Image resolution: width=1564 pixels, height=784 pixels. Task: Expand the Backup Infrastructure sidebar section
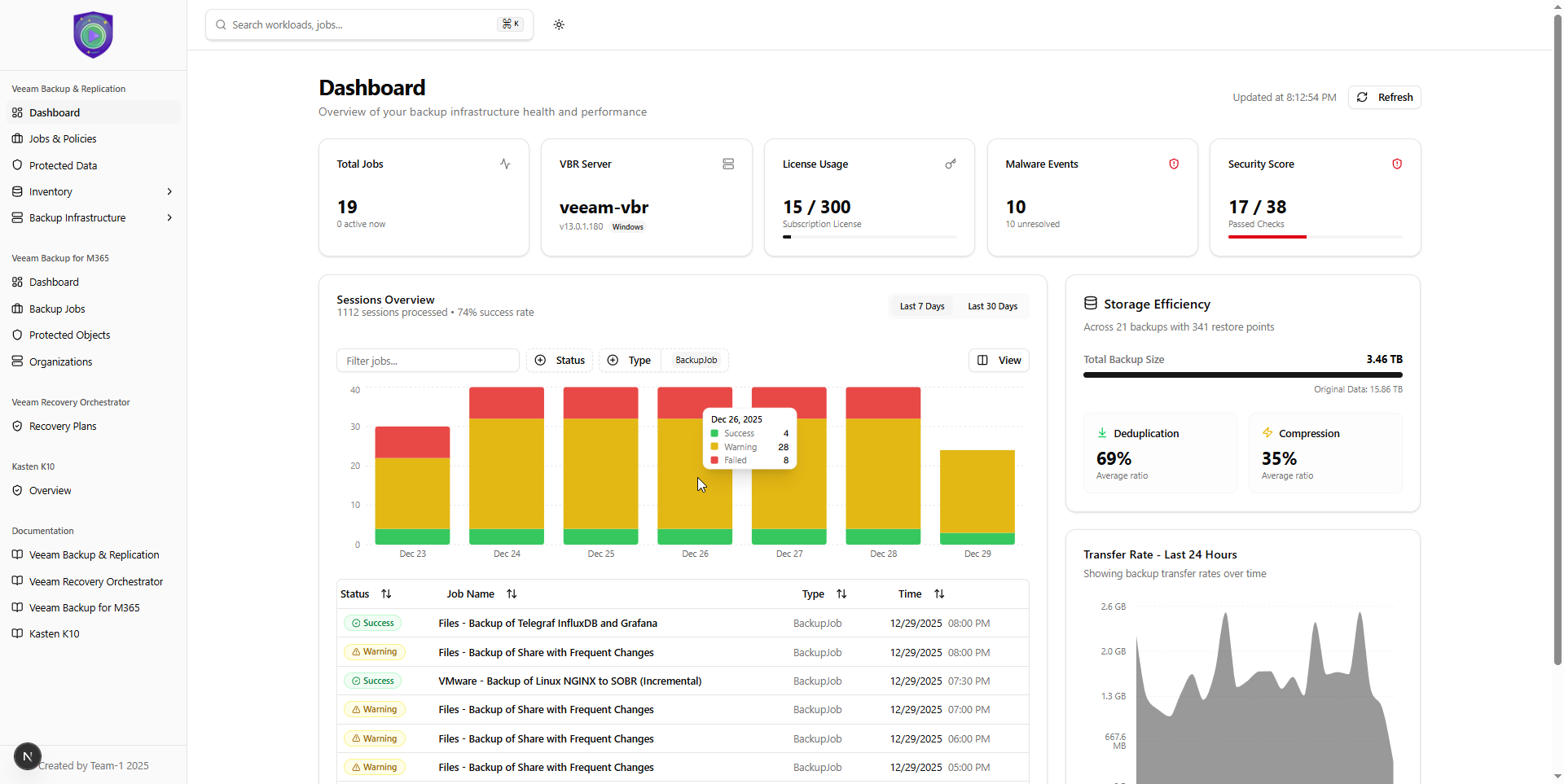click(92, 217)
